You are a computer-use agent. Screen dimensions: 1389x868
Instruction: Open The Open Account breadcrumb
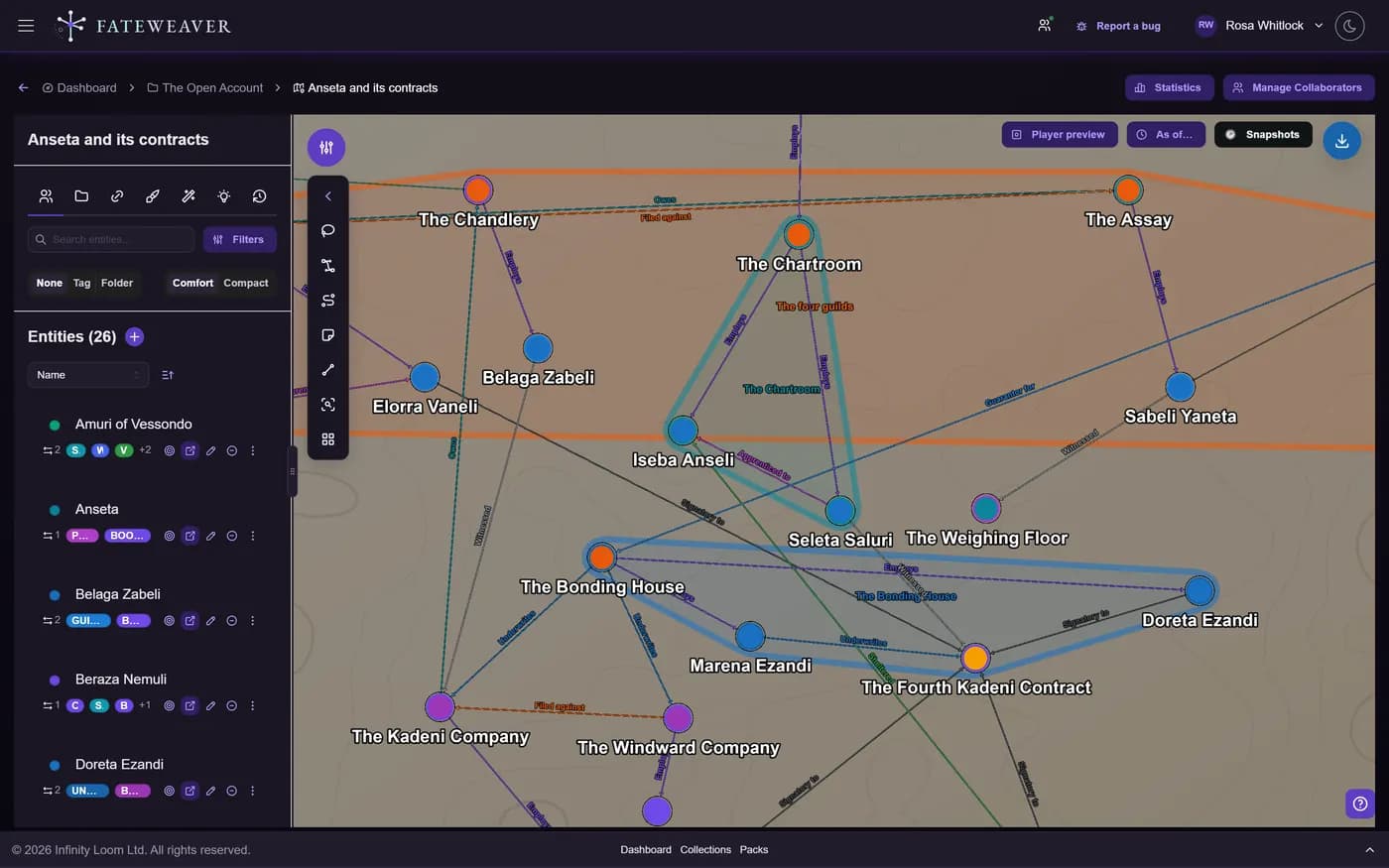click(205, 87)
